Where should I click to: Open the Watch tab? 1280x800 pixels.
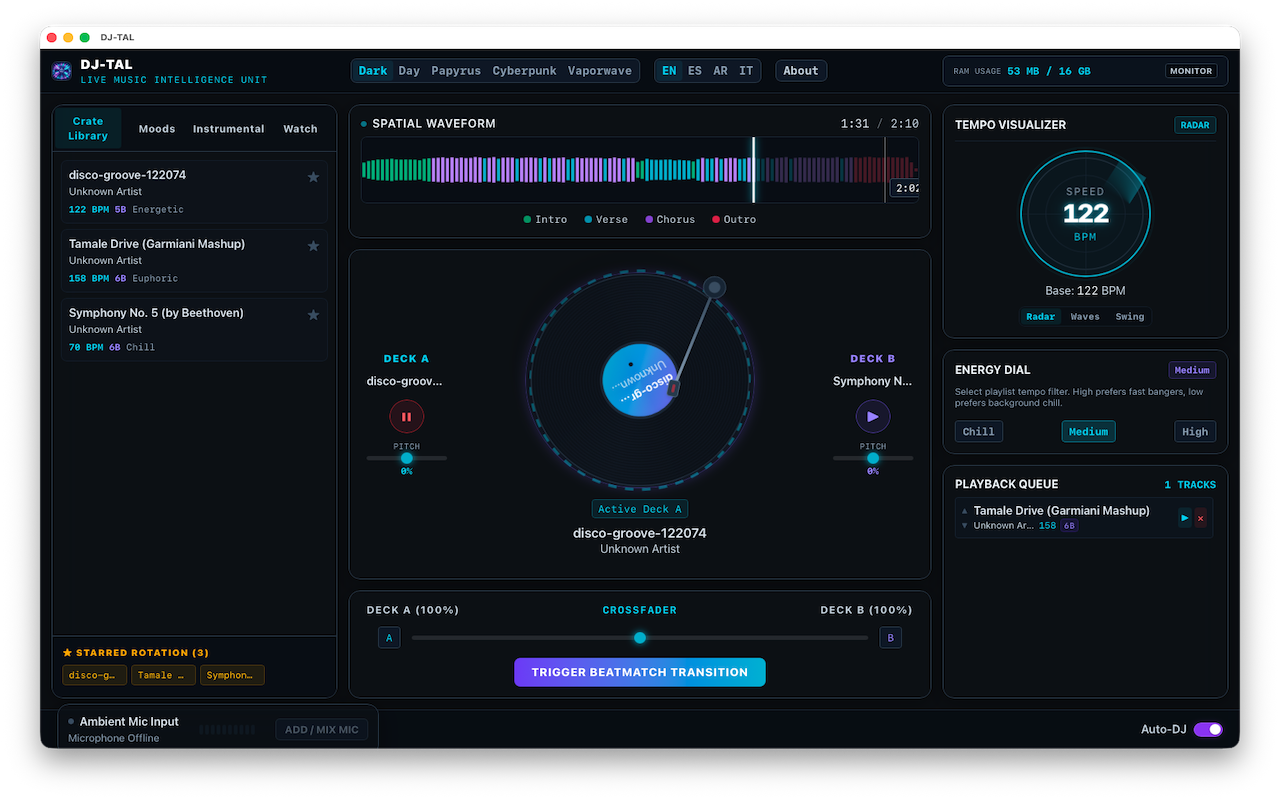pos(300,128)
